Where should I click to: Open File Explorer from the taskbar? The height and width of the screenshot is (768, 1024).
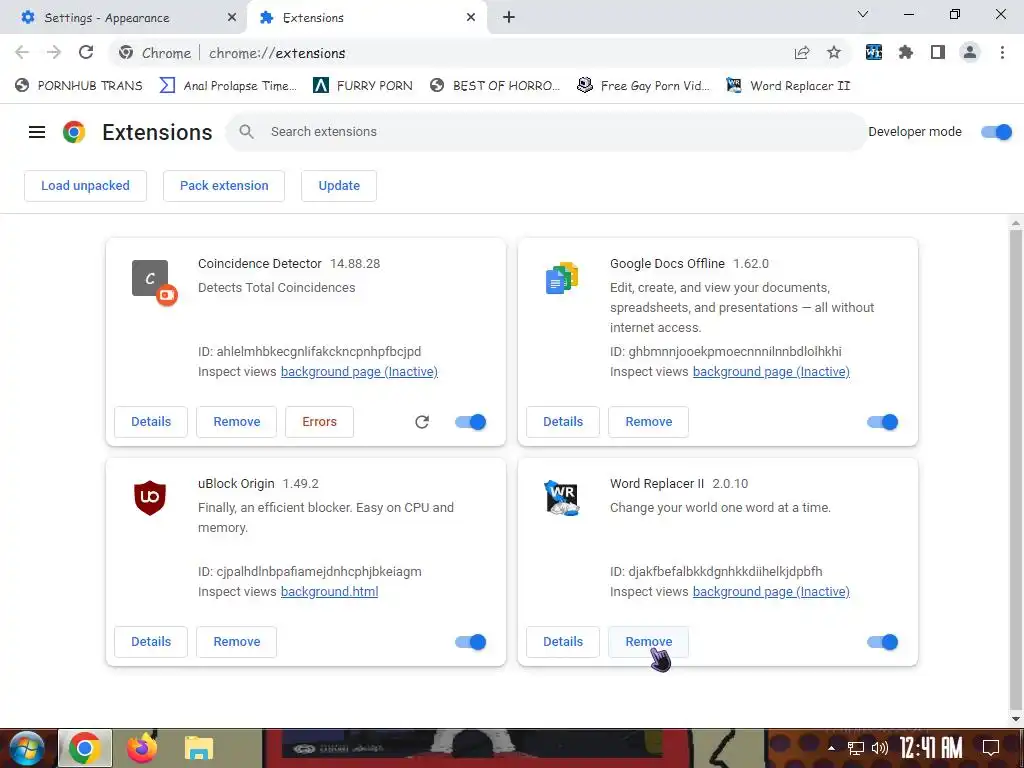199,748
